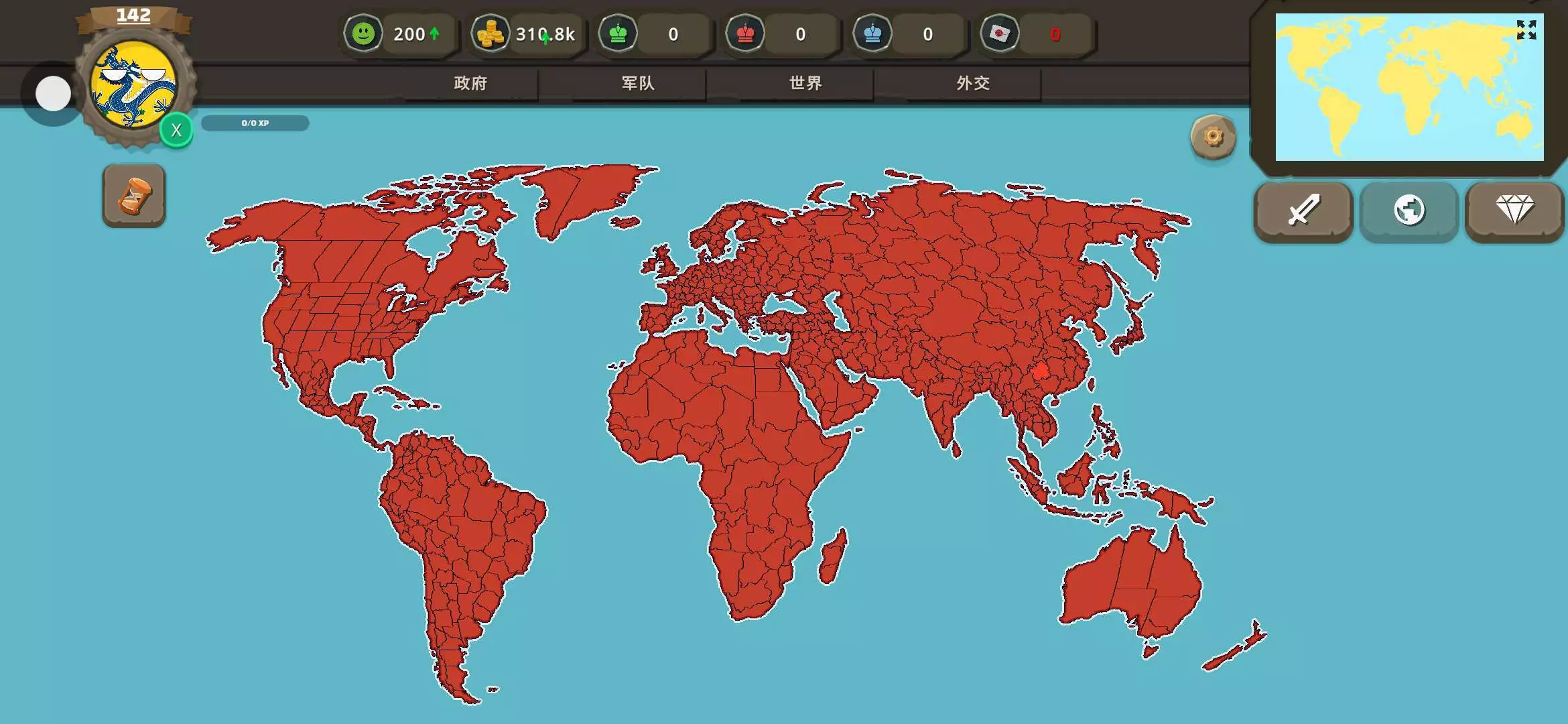Viewport: 1568px width, 724px height.
Task: Click the dragon flag emblem
Action: (x=133, y=84)
